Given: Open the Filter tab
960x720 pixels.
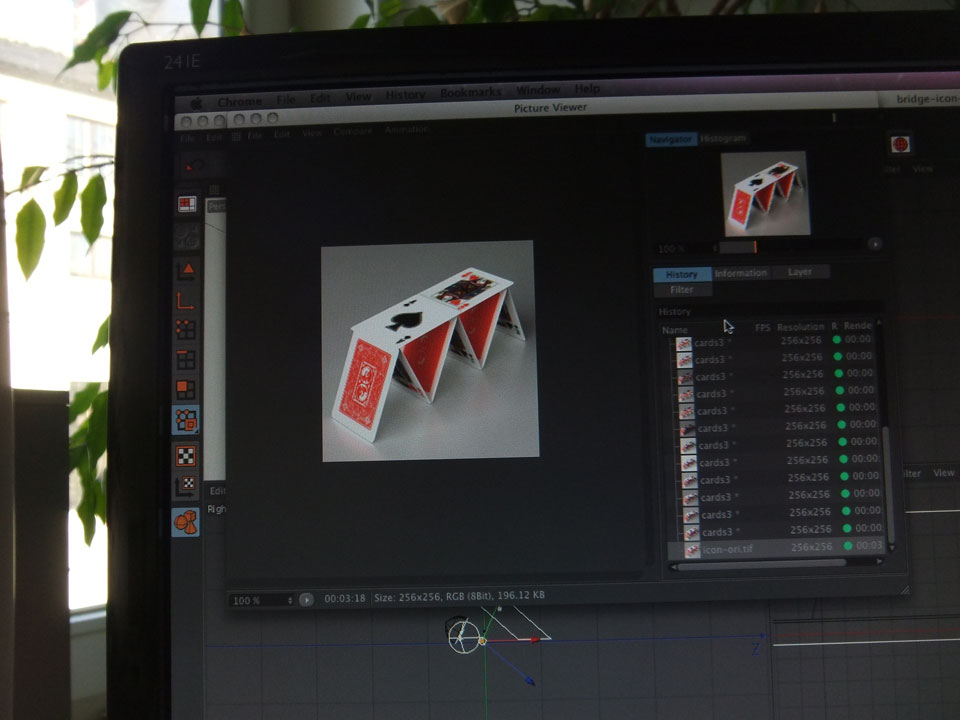Looking at the screenshot, I should pyautogui.click(x=682, y=290).
